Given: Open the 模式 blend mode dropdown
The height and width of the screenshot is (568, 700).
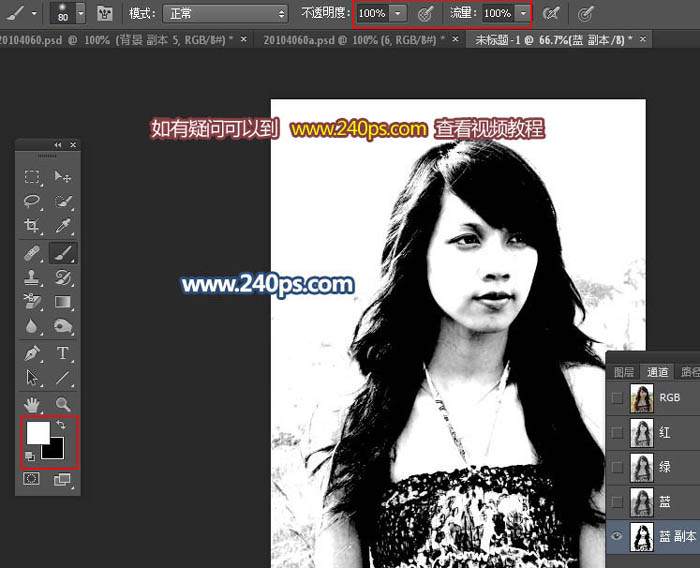Looking at the screenshot, I should [x=225, y=14].
